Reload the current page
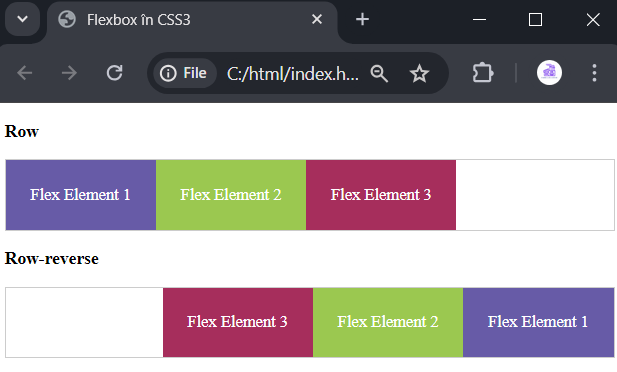This screenshot has width=617, height=372. 115,73
